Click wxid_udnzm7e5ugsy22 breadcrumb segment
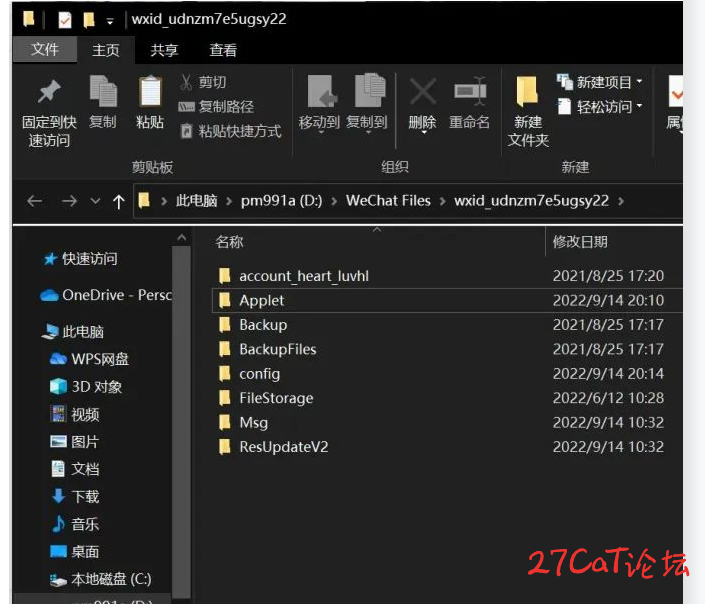705x604 pixels. coord(531,201)
